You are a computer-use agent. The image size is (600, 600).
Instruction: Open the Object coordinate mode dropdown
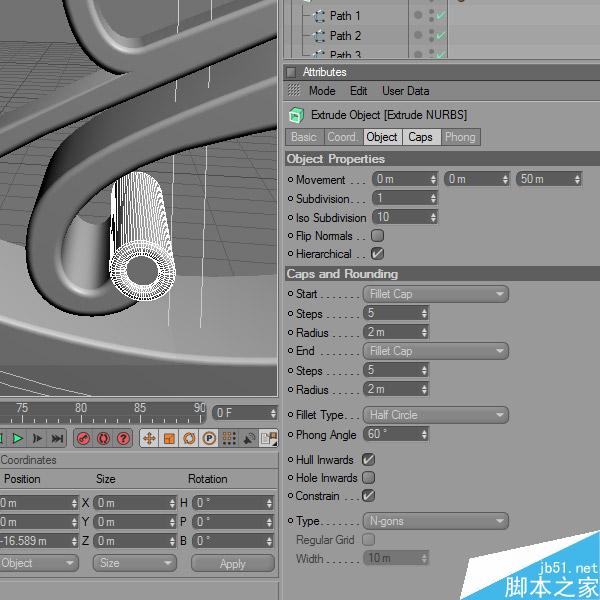point(38,563)
